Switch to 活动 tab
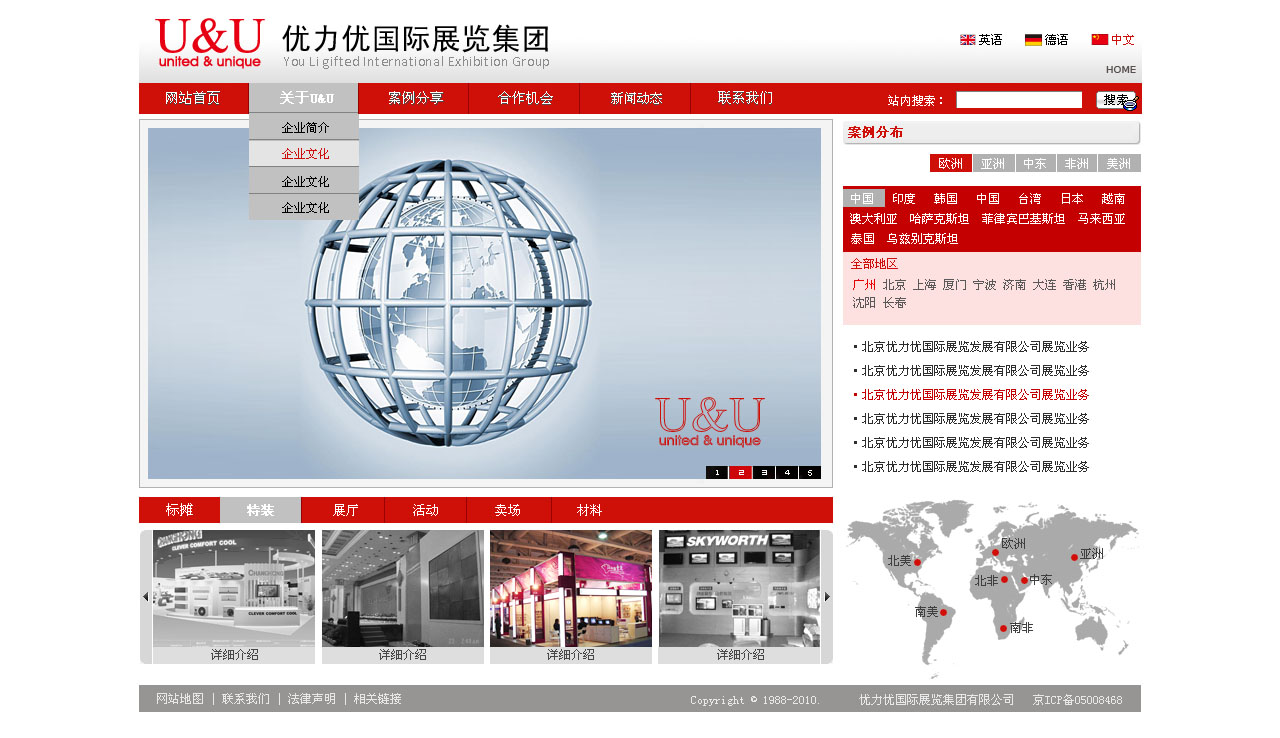The image size is (1280, 738). tap(425, 510)
